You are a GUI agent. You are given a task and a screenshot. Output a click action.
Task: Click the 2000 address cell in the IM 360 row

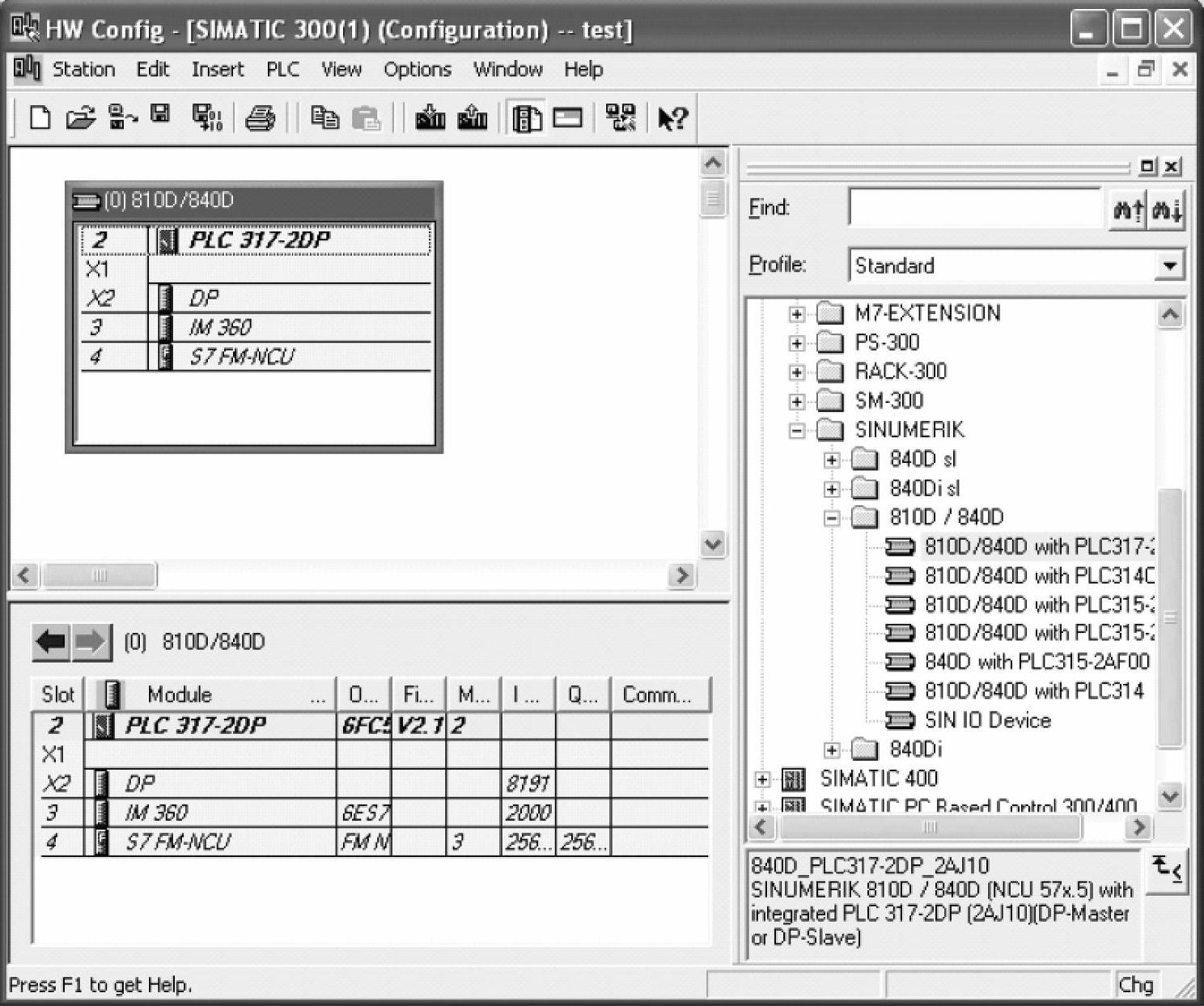click(528, 813)
